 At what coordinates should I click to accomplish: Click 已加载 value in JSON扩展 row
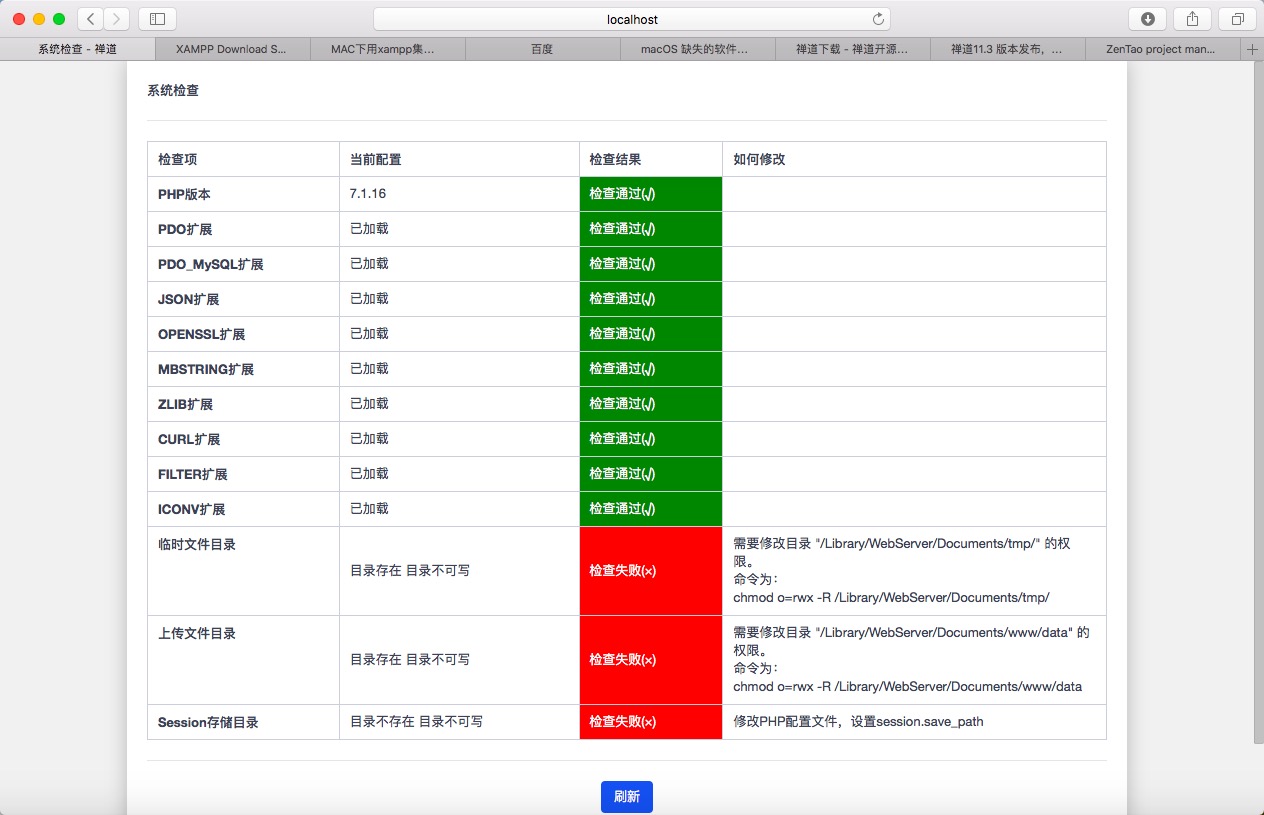369,299
